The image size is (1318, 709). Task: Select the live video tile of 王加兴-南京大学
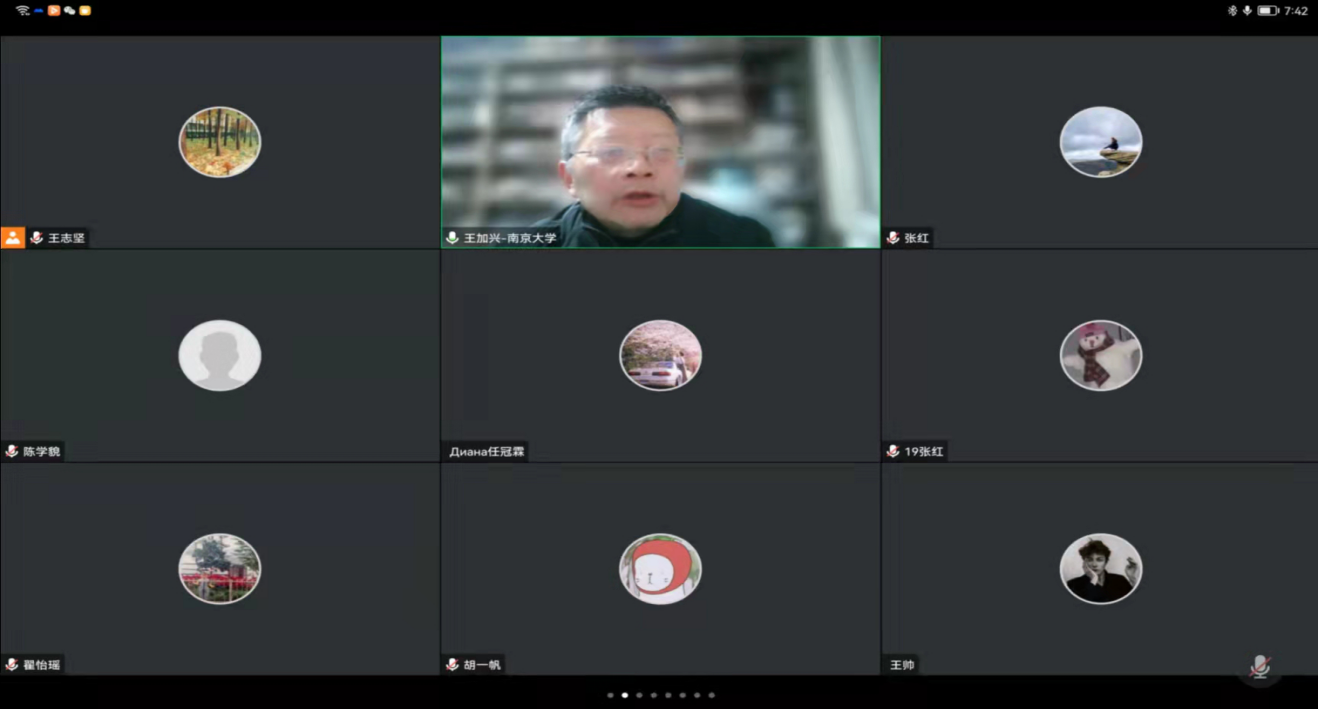click(660, 140)
